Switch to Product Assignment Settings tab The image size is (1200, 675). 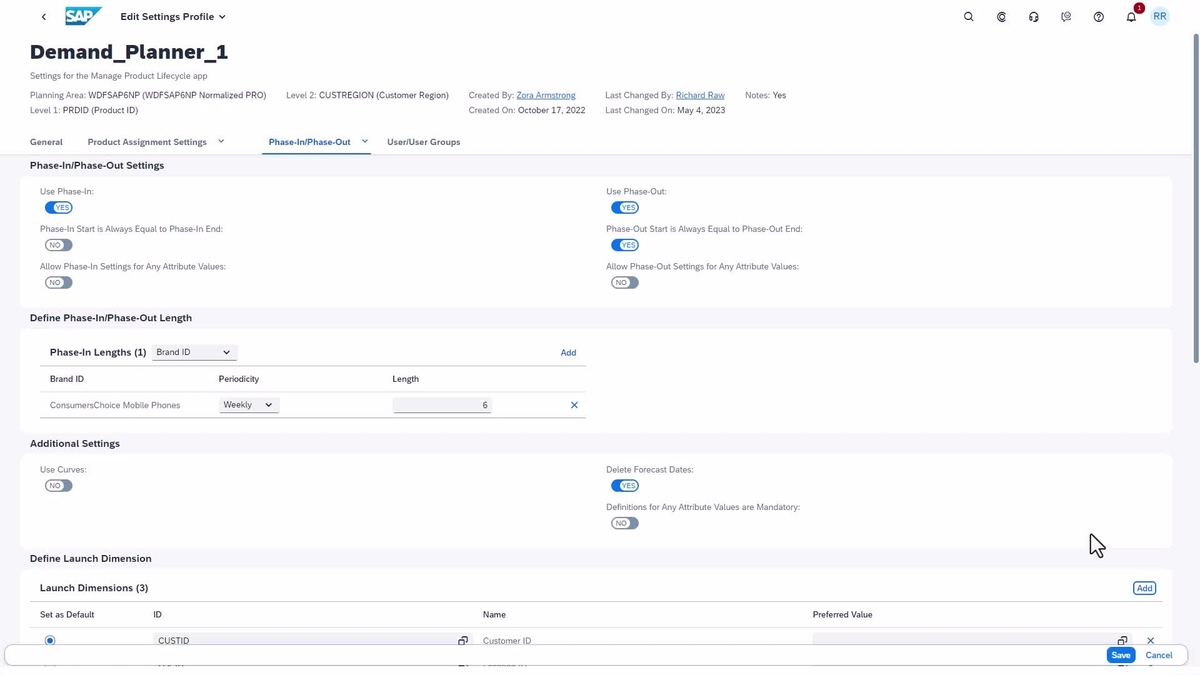tap(147, 142)
